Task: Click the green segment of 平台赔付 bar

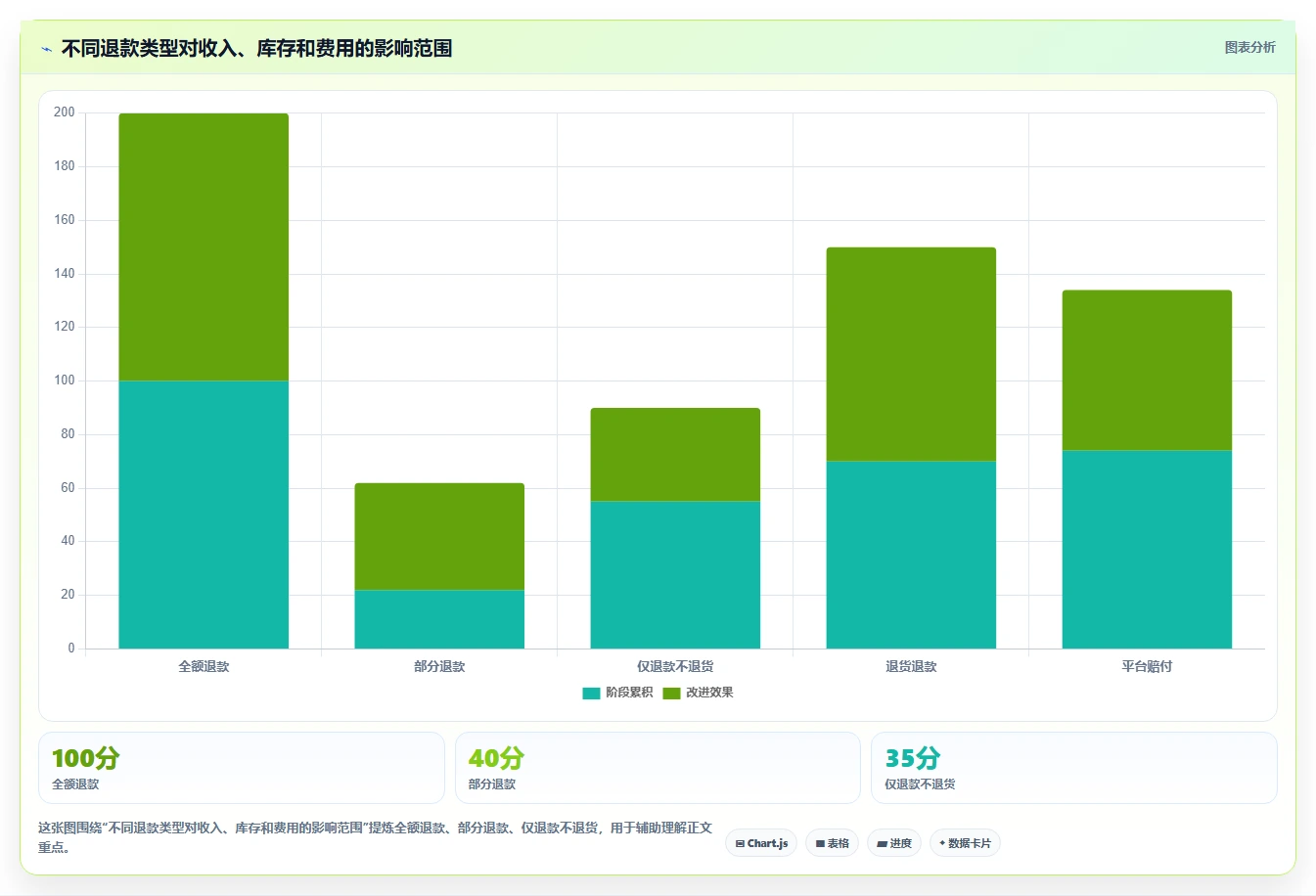Action: point(1147,371)
